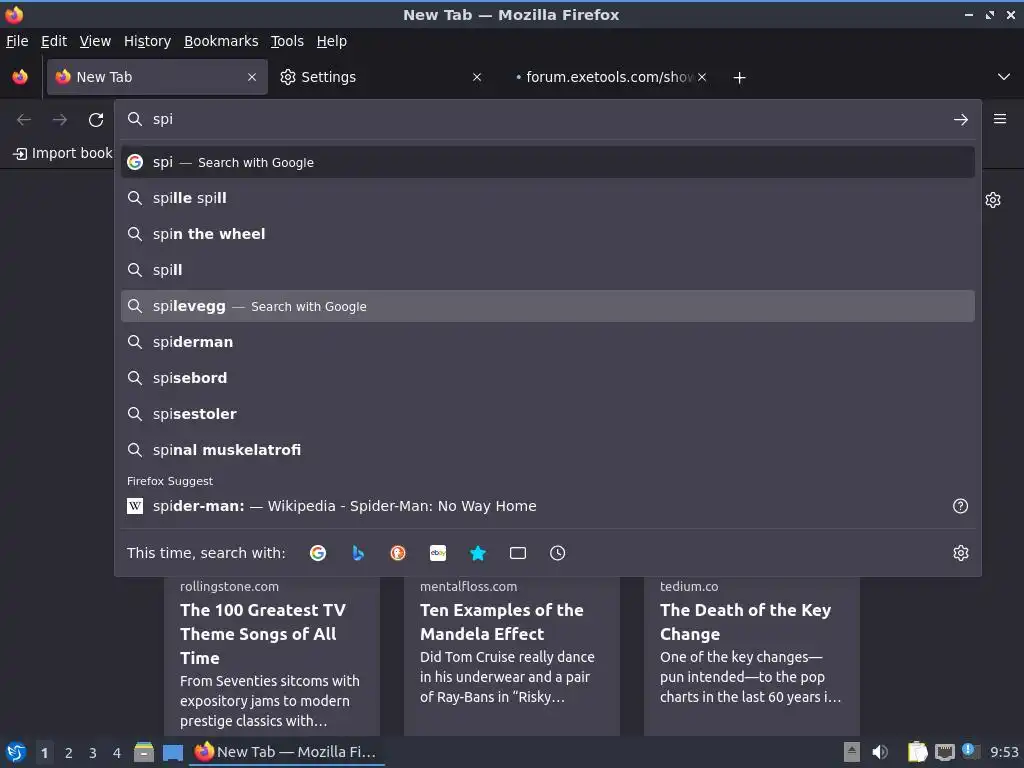Select 'spi — Search with Google' result
The width and height of the screenshot is (1024, 768).
[547, 162]
